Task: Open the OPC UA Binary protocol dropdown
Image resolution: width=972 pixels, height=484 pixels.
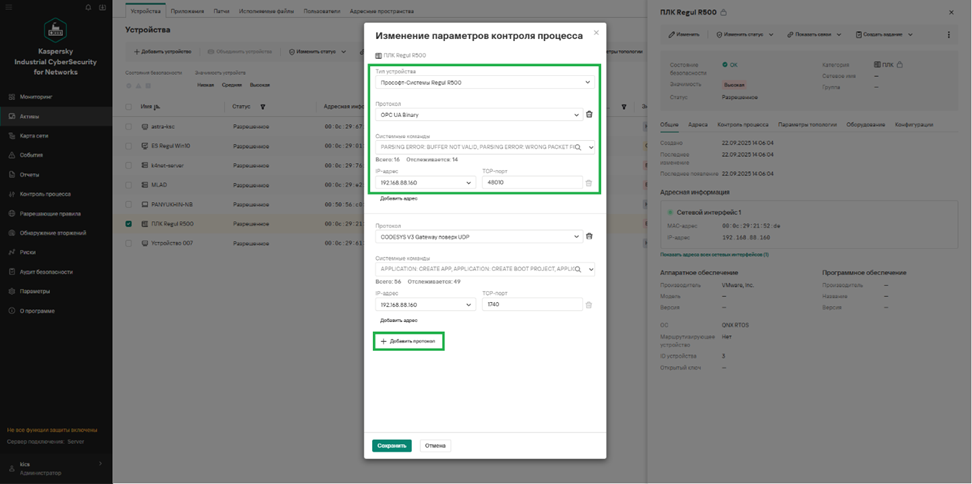Action: pyautogui.click(x=479, y=115)
